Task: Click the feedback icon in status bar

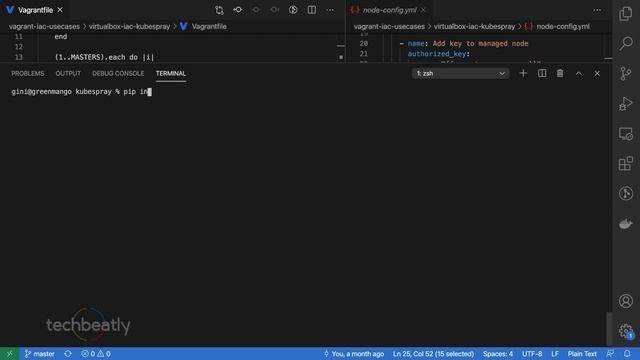Action: point(610,354)
